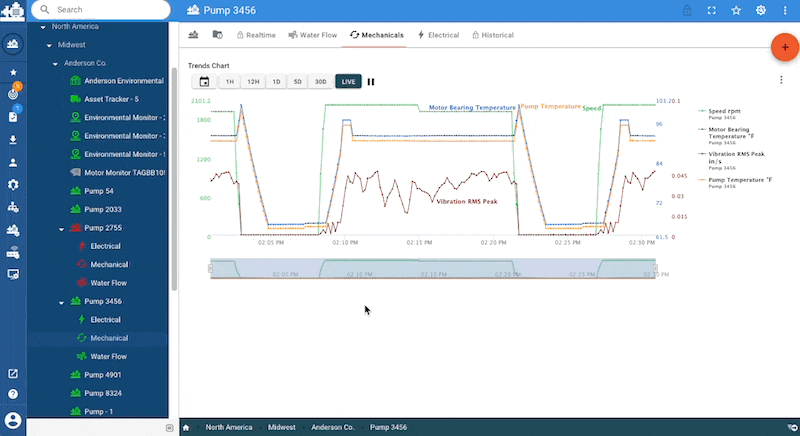
Task: Collapse the Pump 2755 tree node
Action: (63, 228)
